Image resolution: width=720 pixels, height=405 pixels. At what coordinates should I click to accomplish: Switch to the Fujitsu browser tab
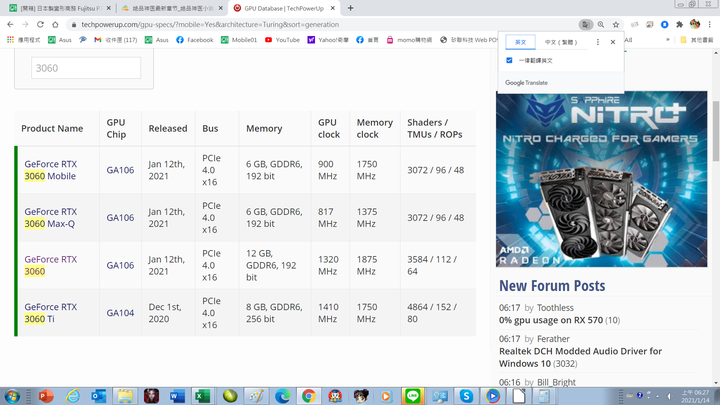coord(60,8)
